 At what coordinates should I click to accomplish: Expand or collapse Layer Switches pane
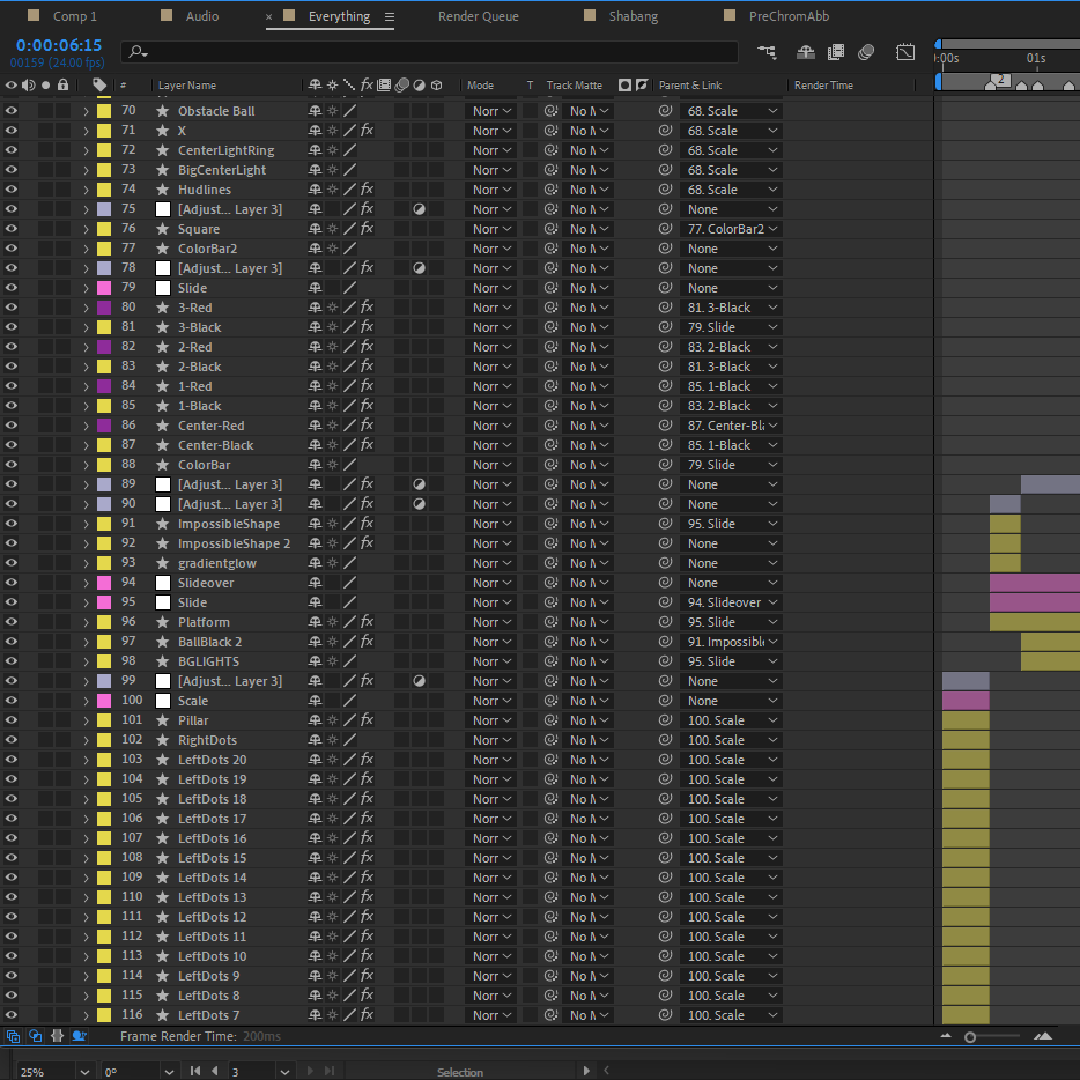(x=12, y=1036)
